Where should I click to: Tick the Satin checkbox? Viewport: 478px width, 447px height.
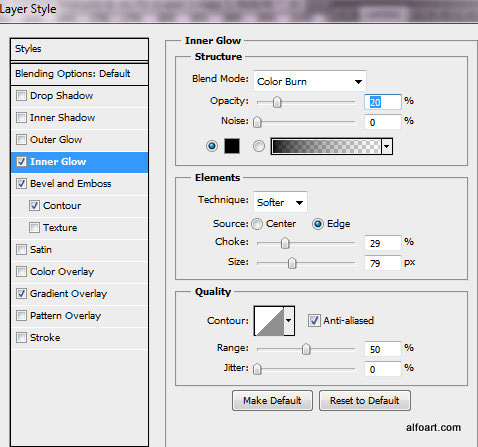(x=21, y=250)
